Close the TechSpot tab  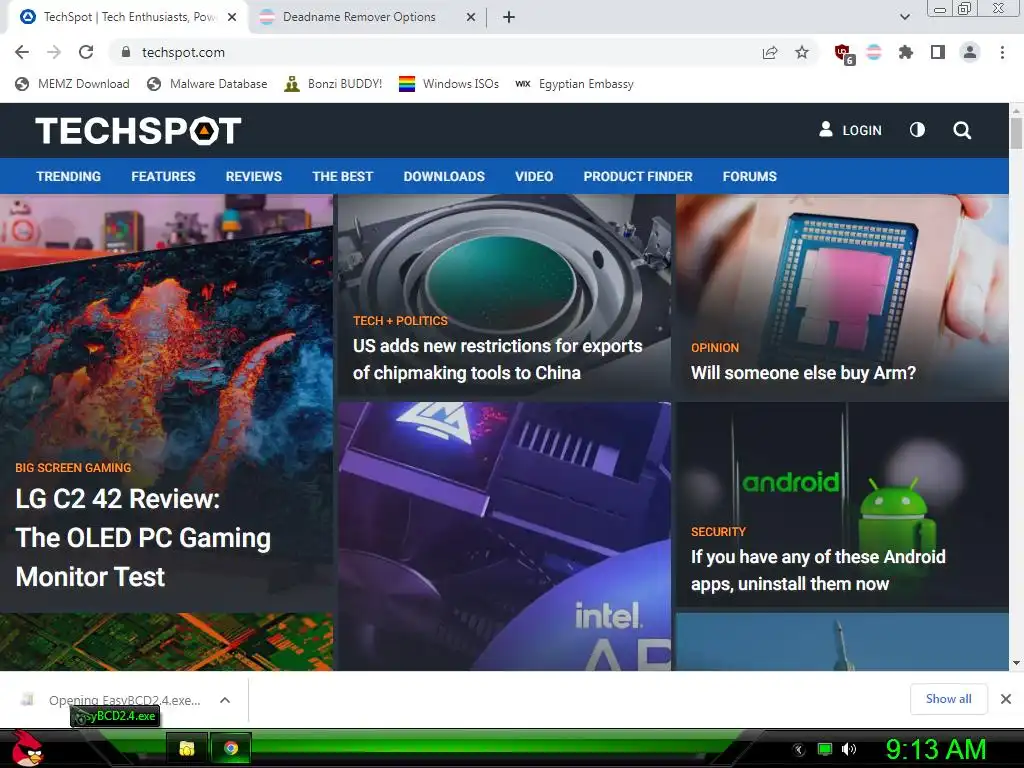[x=232, y=17]
